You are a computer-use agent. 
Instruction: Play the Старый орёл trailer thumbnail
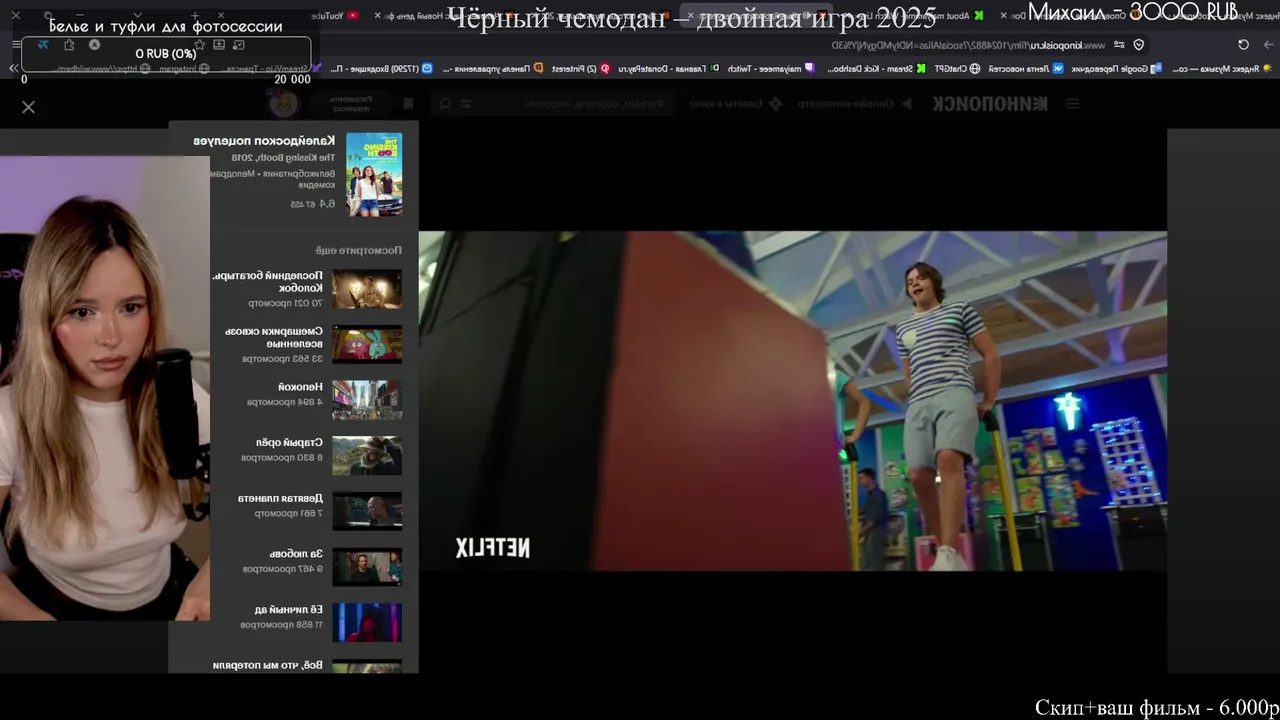tap(367, 455)
